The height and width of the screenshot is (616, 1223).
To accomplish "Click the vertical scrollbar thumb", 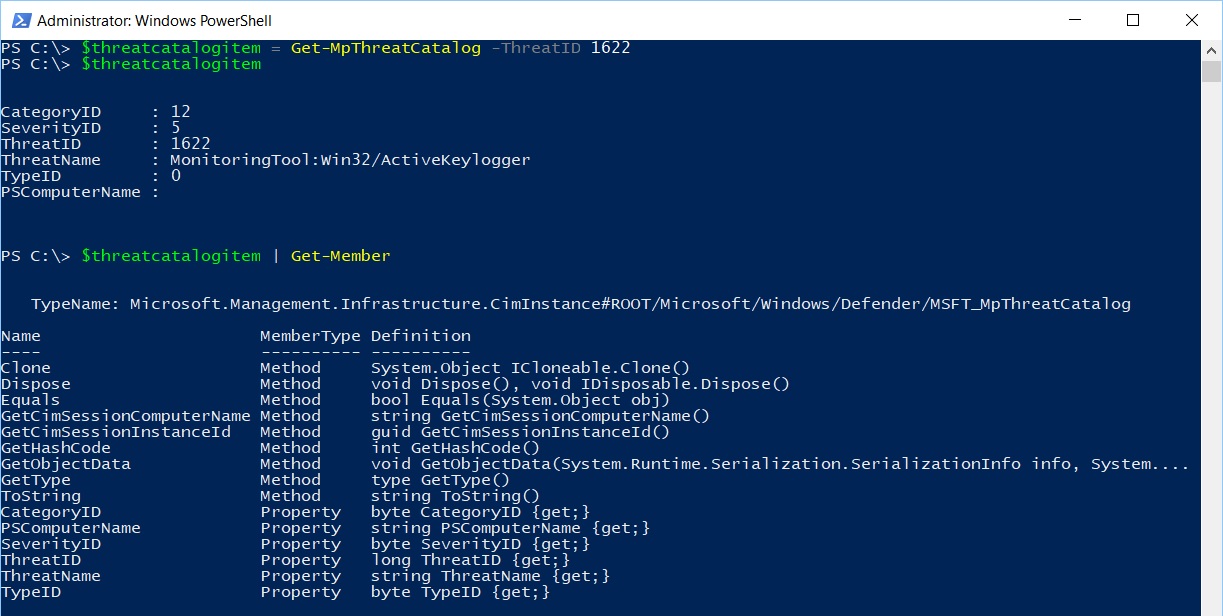I will (x=1212, y=71).
